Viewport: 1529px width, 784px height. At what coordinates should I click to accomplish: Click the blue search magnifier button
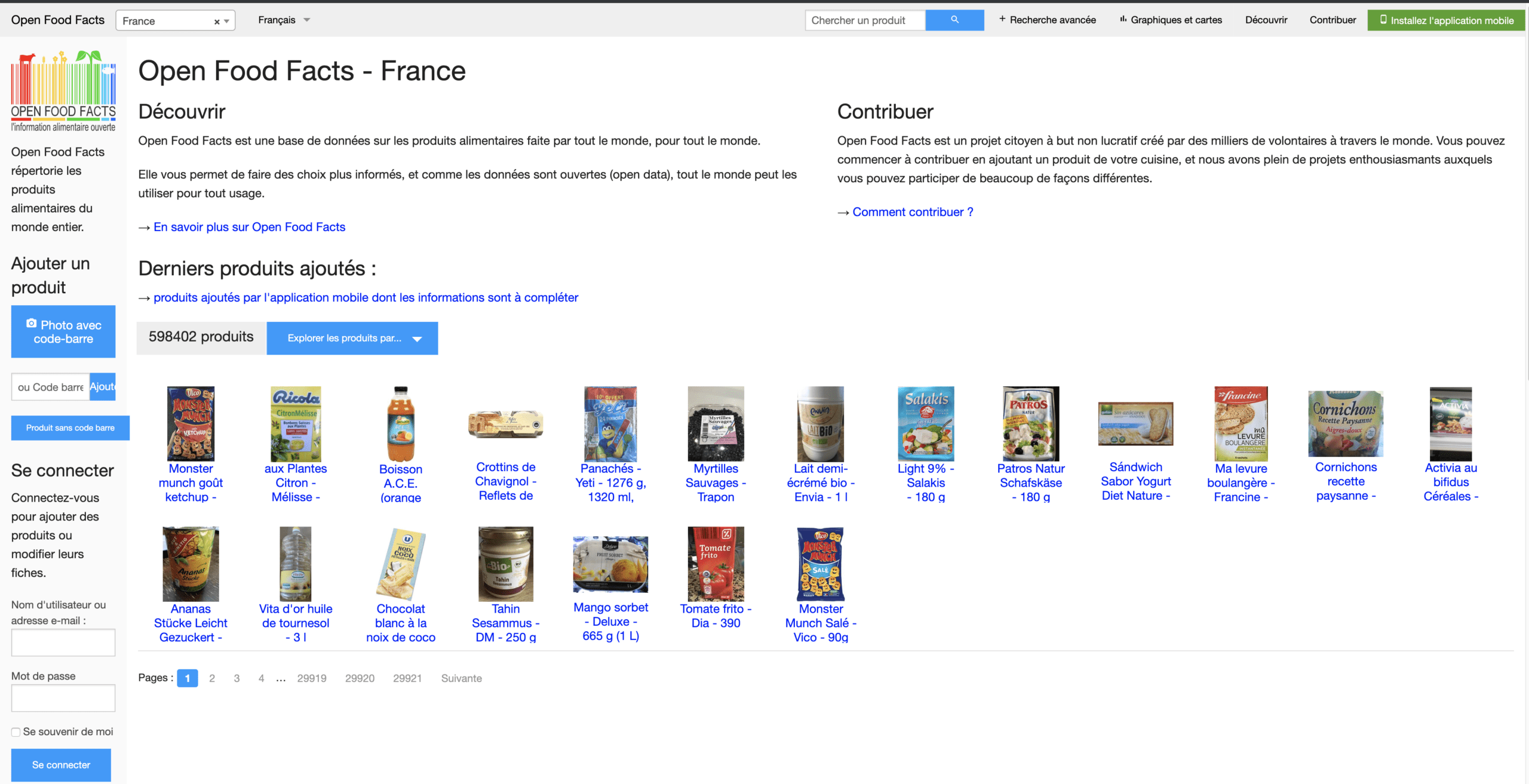click(954, 20)
